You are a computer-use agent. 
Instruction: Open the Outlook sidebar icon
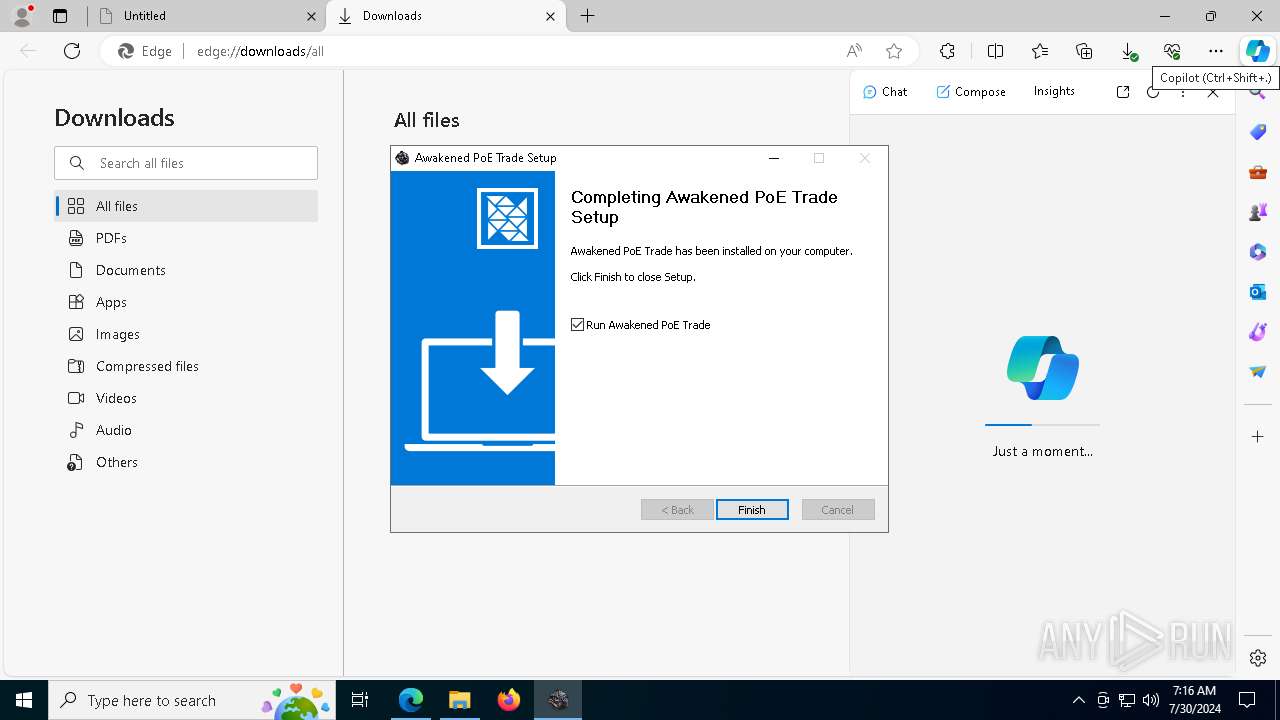coord(1258,292)
